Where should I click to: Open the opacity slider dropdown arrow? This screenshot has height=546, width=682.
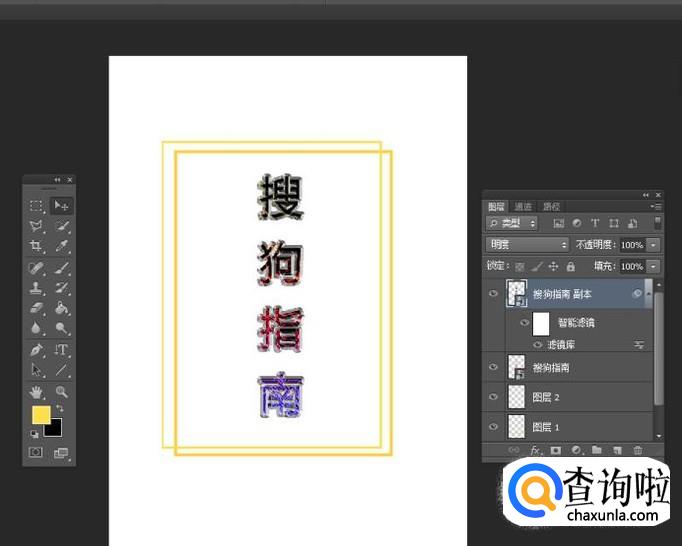(x=653, y=245)
